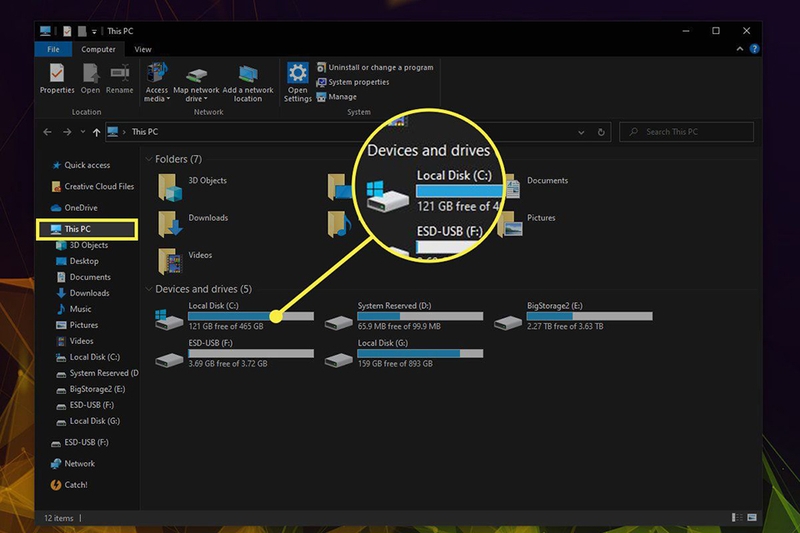Open the Help question mark icon
This screenshot has height=533, width=800.
click(x=754, y=49)
